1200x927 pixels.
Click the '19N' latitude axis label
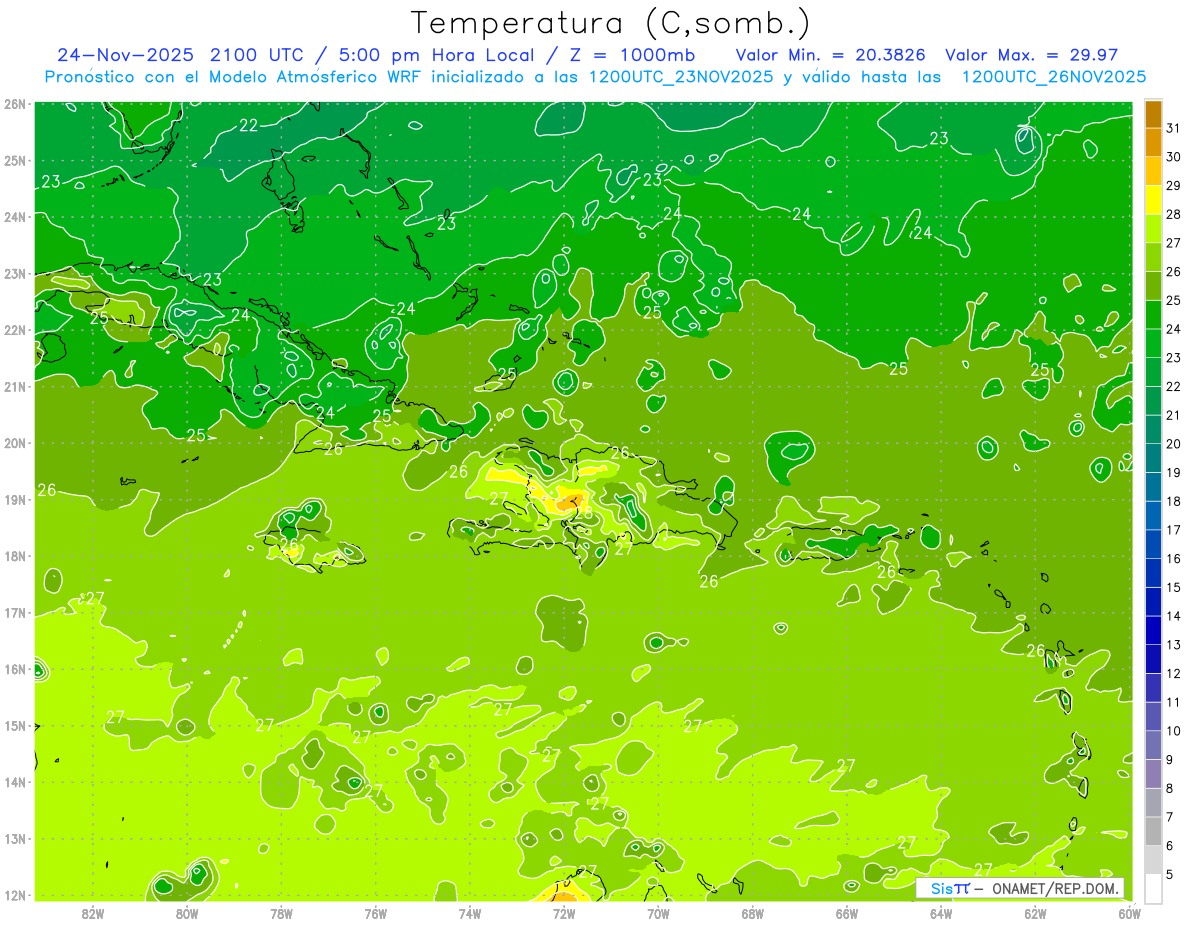[15, 499]
